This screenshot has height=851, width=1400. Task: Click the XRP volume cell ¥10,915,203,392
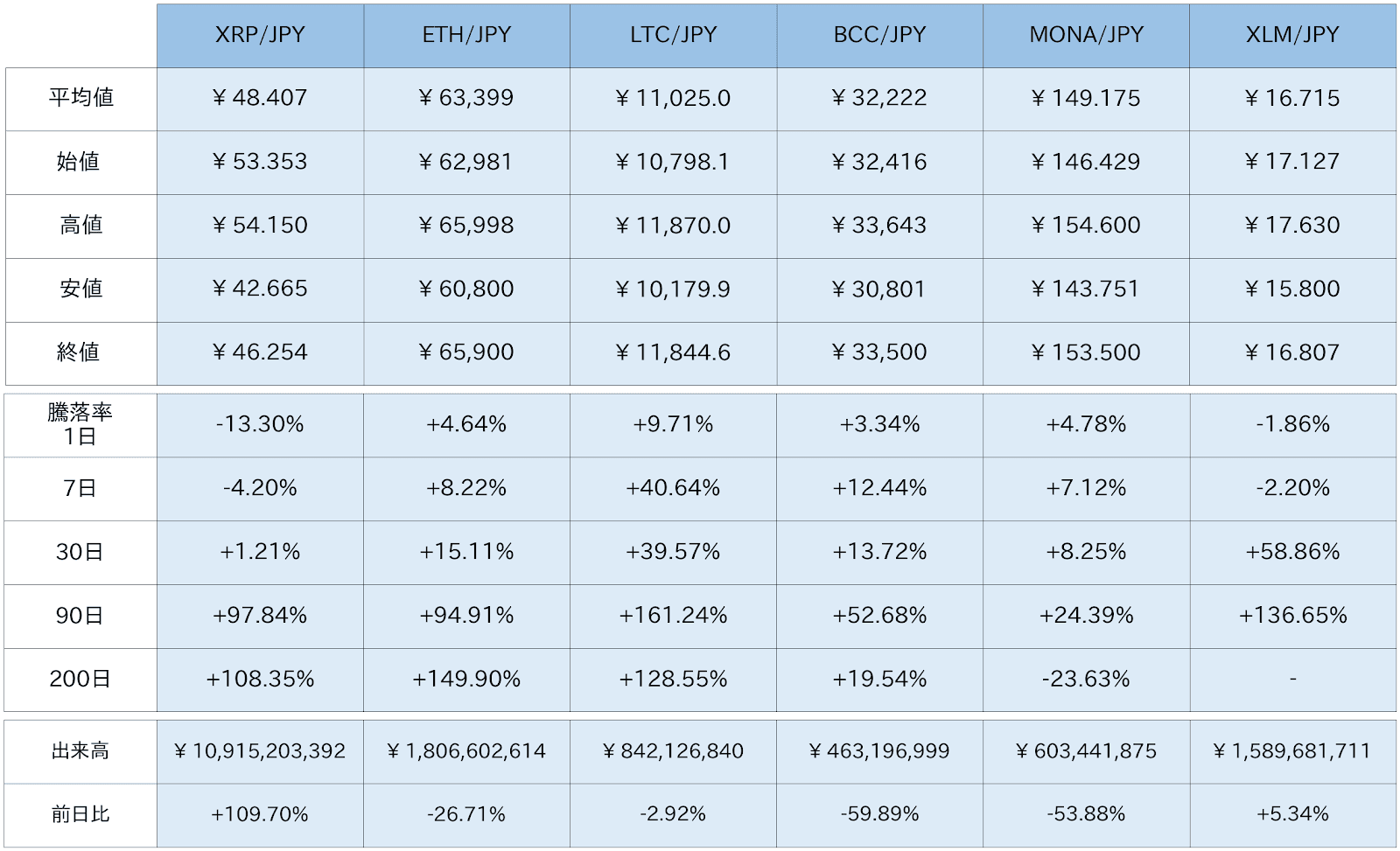pyautogui.click(x=260, y=751)
